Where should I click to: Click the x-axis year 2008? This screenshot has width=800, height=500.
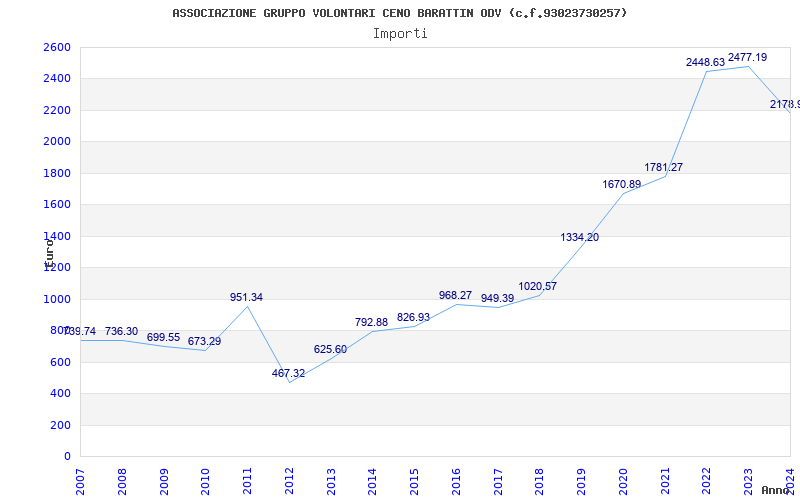click(x=122, y=482)
